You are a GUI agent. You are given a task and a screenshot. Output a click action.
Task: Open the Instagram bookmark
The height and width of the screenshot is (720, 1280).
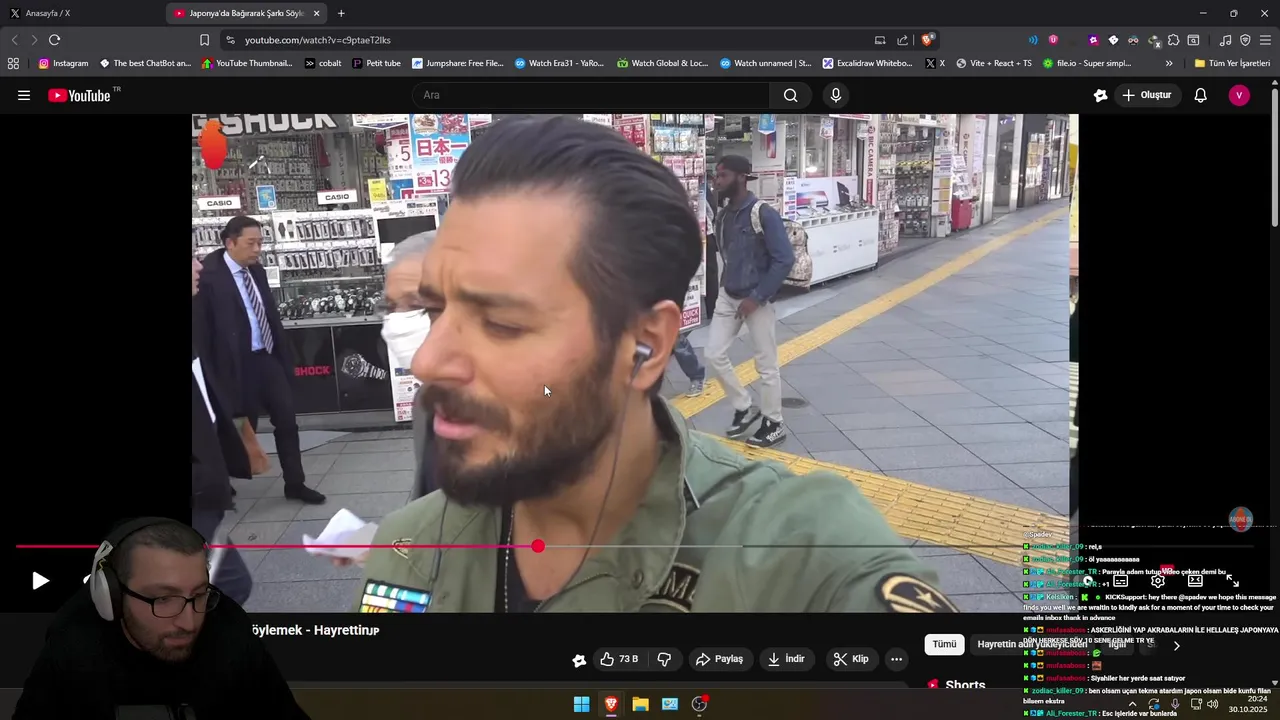coord(63,63)
